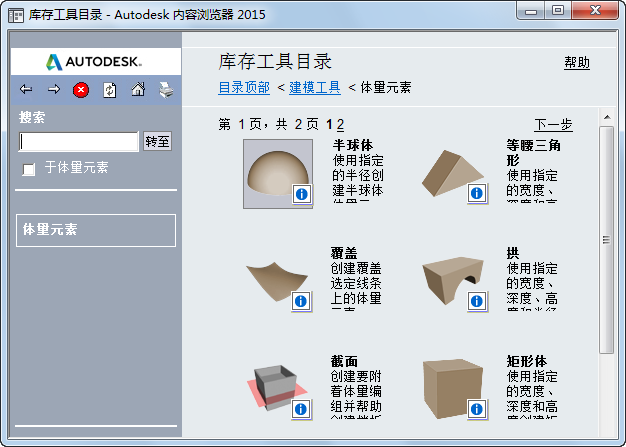Screen dimensions: 626x447
Task: Select the 等腰三角形 prism thumbnail
Action: pos(453,173)
